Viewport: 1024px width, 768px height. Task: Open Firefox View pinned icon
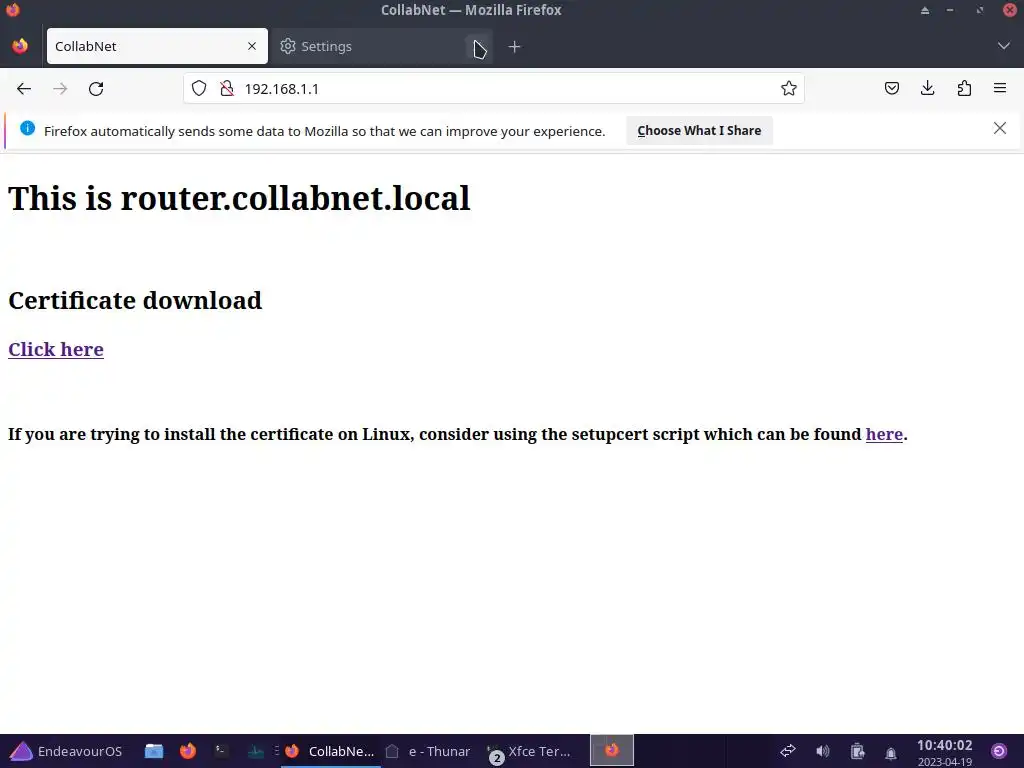[20, 46]
